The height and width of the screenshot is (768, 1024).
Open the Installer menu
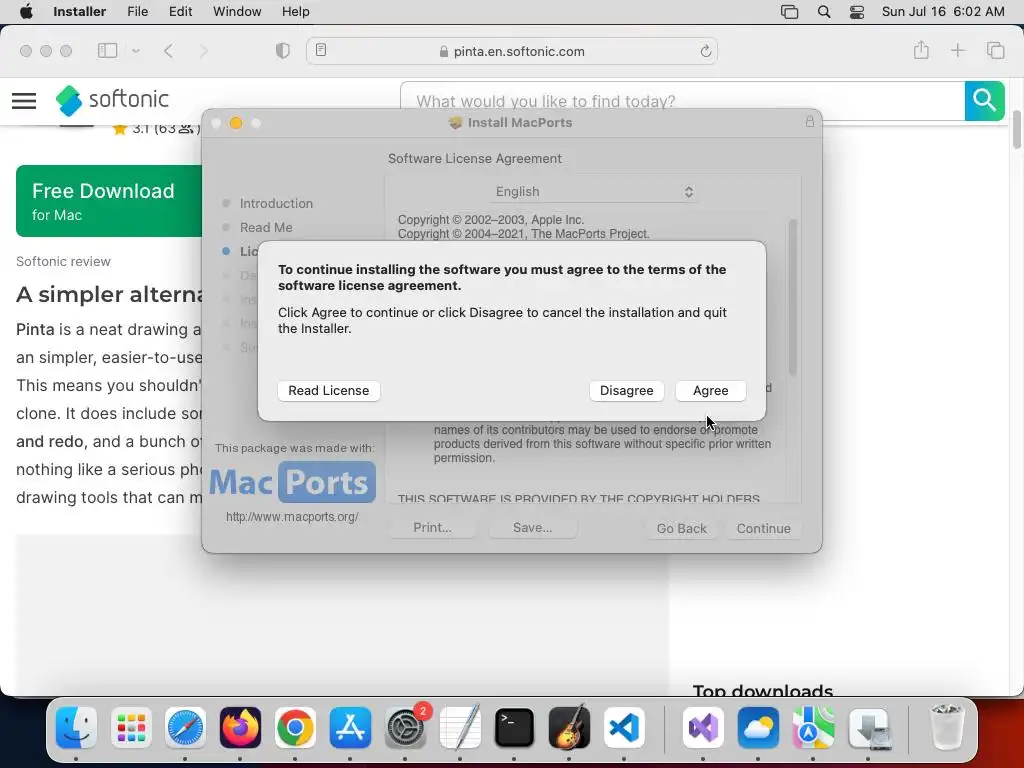click(79, 12)
